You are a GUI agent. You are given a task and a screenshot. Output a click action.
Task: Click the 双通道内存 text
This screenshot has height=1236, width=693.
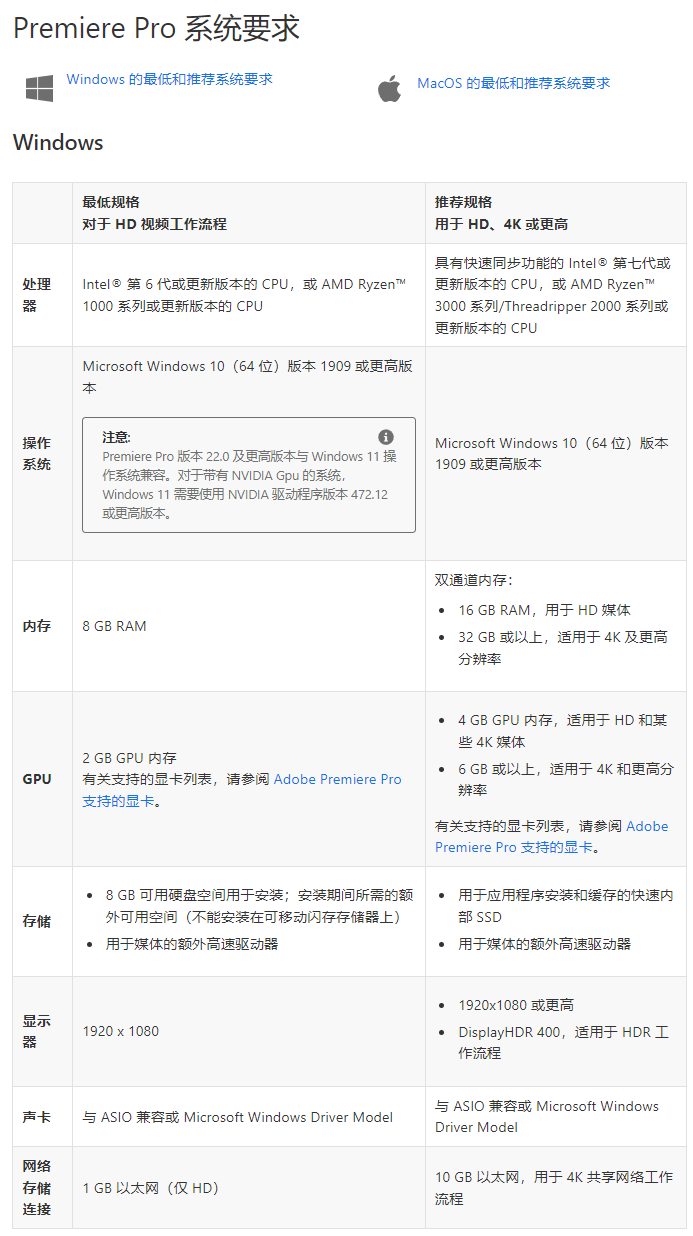pyautogui.click(x=474, y=580)
